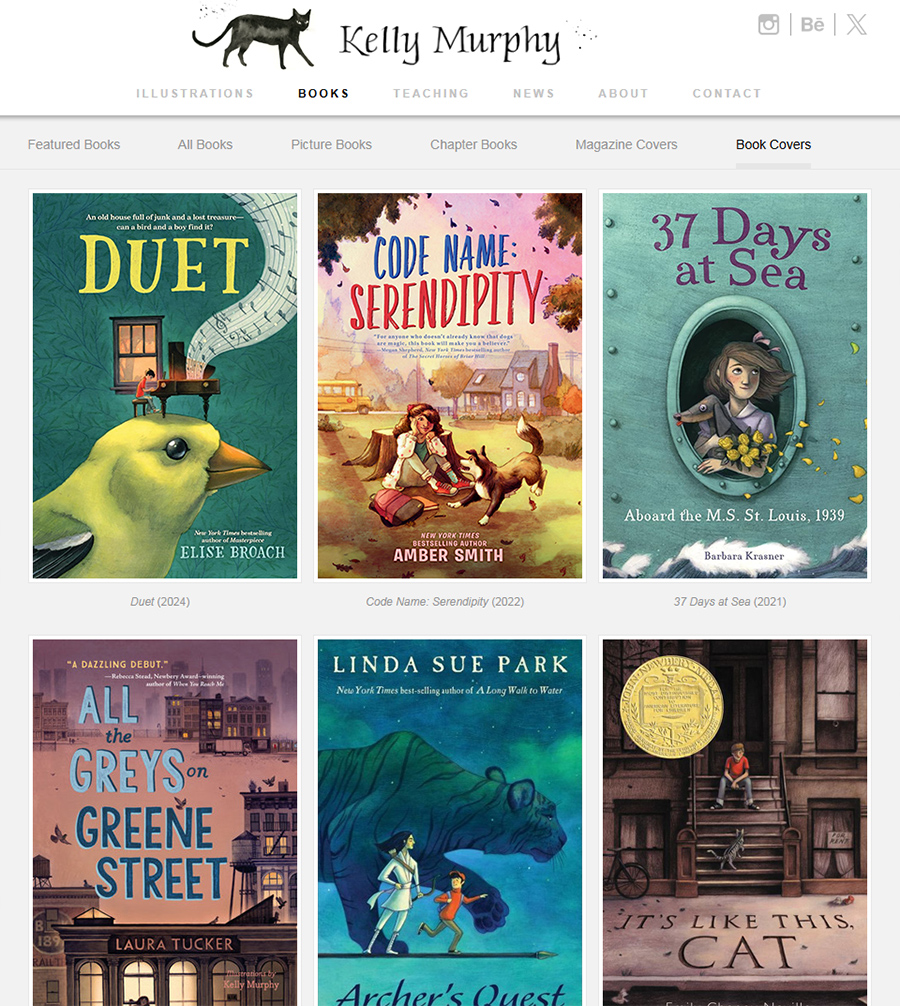Go to the About page
The width and height of the screenshot is (900, 1006).
pos(624,94)
